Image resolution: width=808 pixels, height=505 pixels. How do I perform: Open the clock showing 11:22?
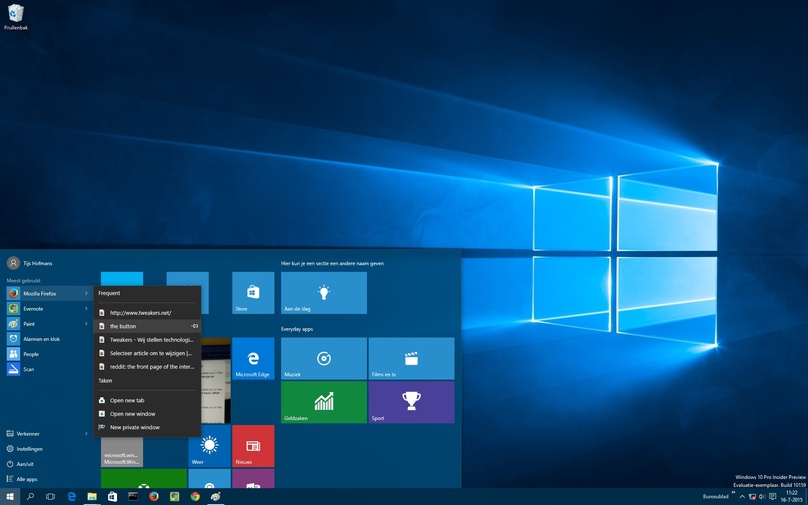[x=792, y=497]
